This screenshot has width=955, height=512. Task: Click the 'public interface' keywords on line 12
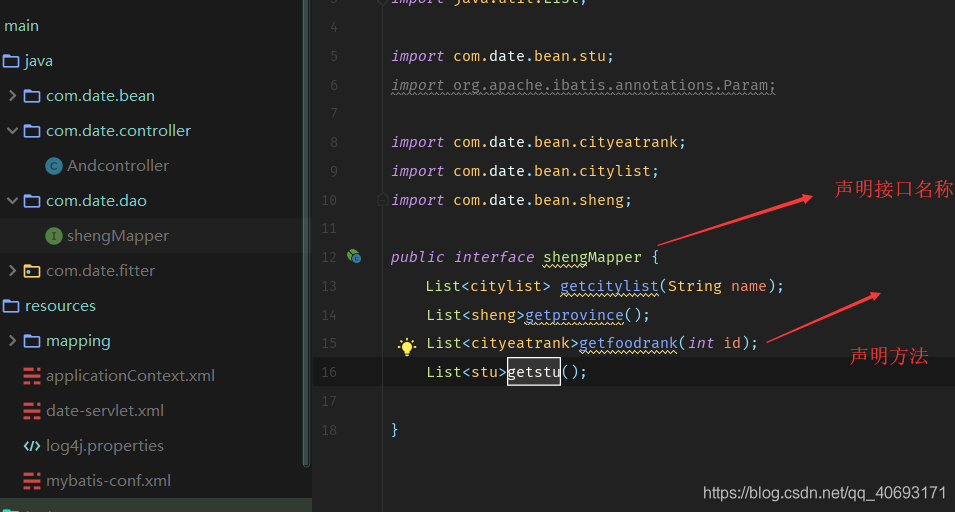[x=462, y=258]
